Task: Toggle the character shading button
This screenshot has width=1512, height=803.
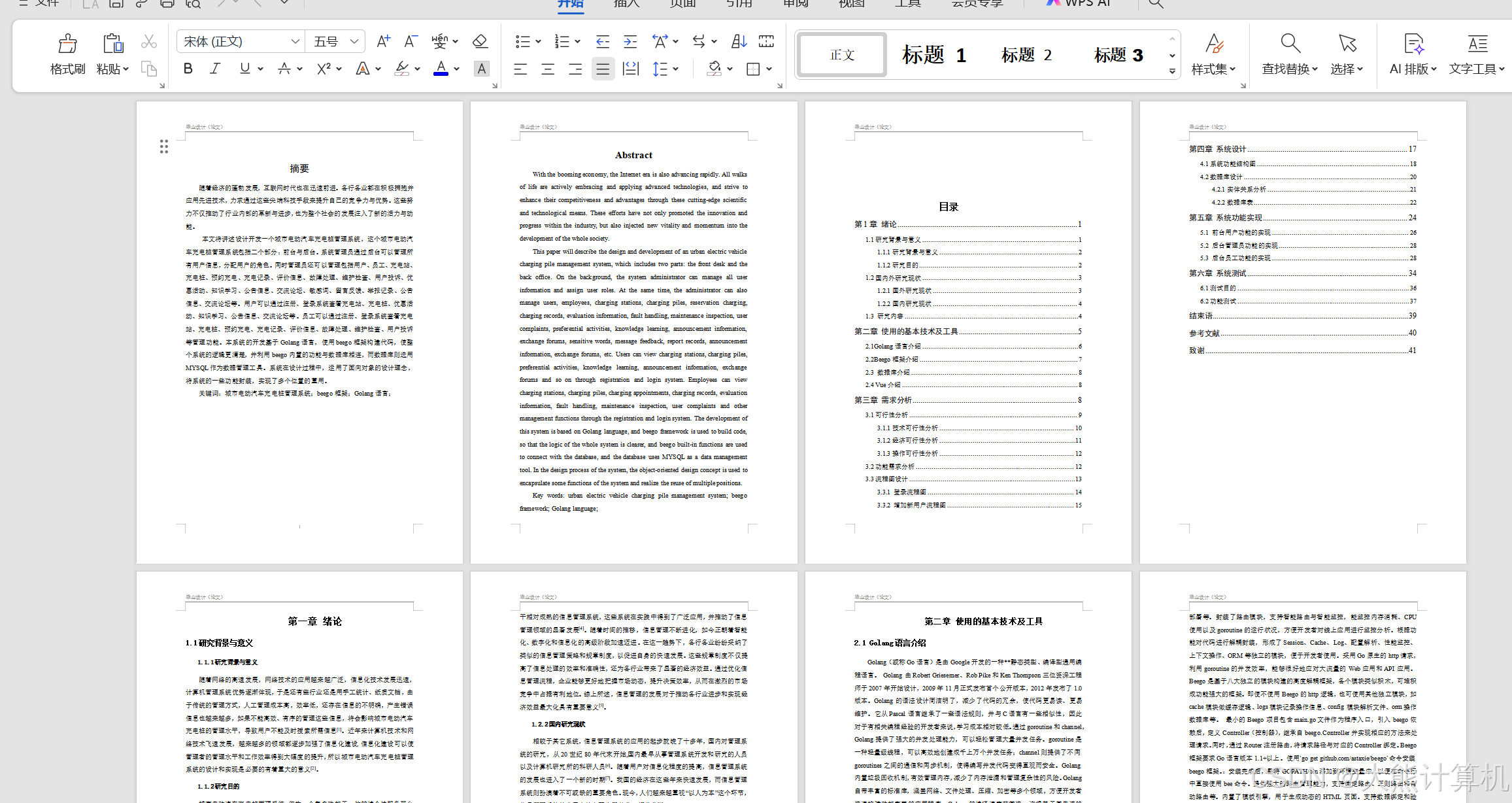Action: click(x=481, y=69)
